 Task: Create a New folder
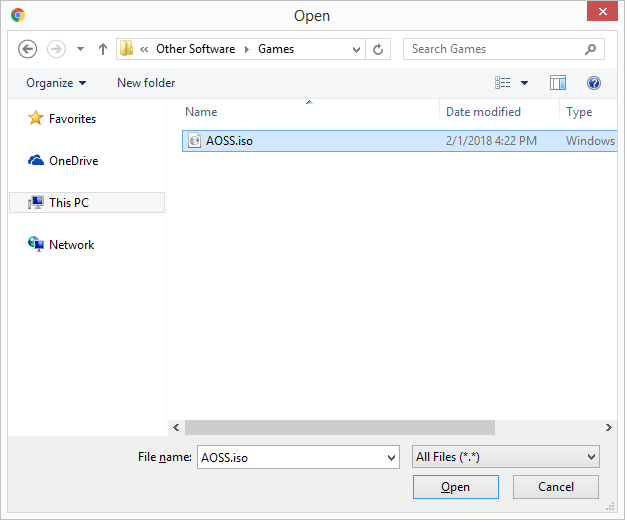click(146, 83)
